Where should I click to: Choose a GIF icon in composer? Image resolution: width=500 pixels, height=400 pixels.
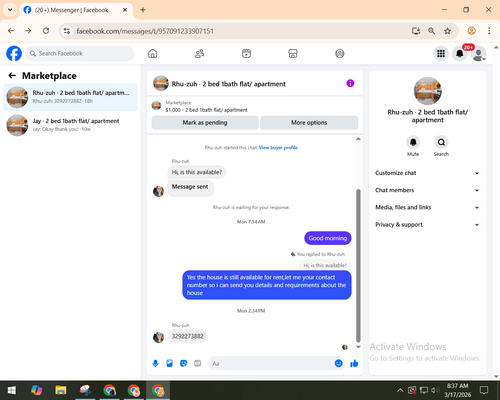click(198, 363)
